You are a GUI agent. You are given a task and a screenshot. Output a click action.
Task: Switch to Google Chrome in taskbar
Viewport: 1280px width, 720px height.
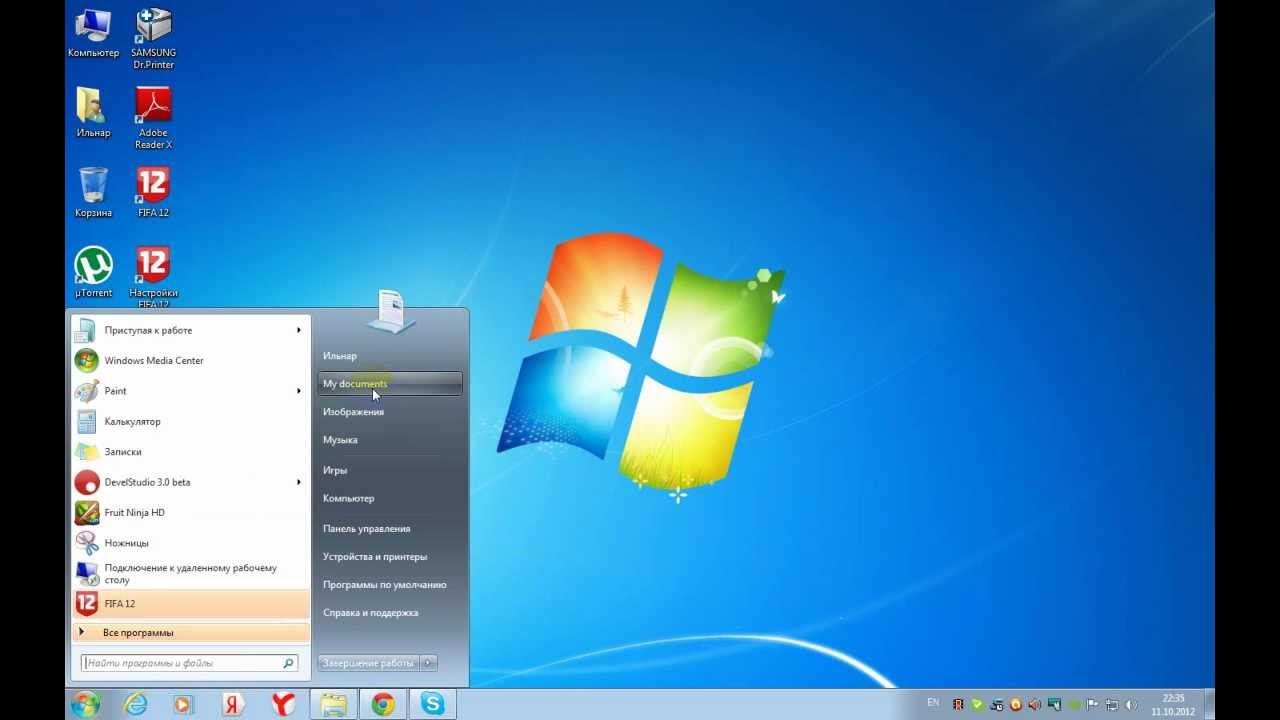[383, 704]
